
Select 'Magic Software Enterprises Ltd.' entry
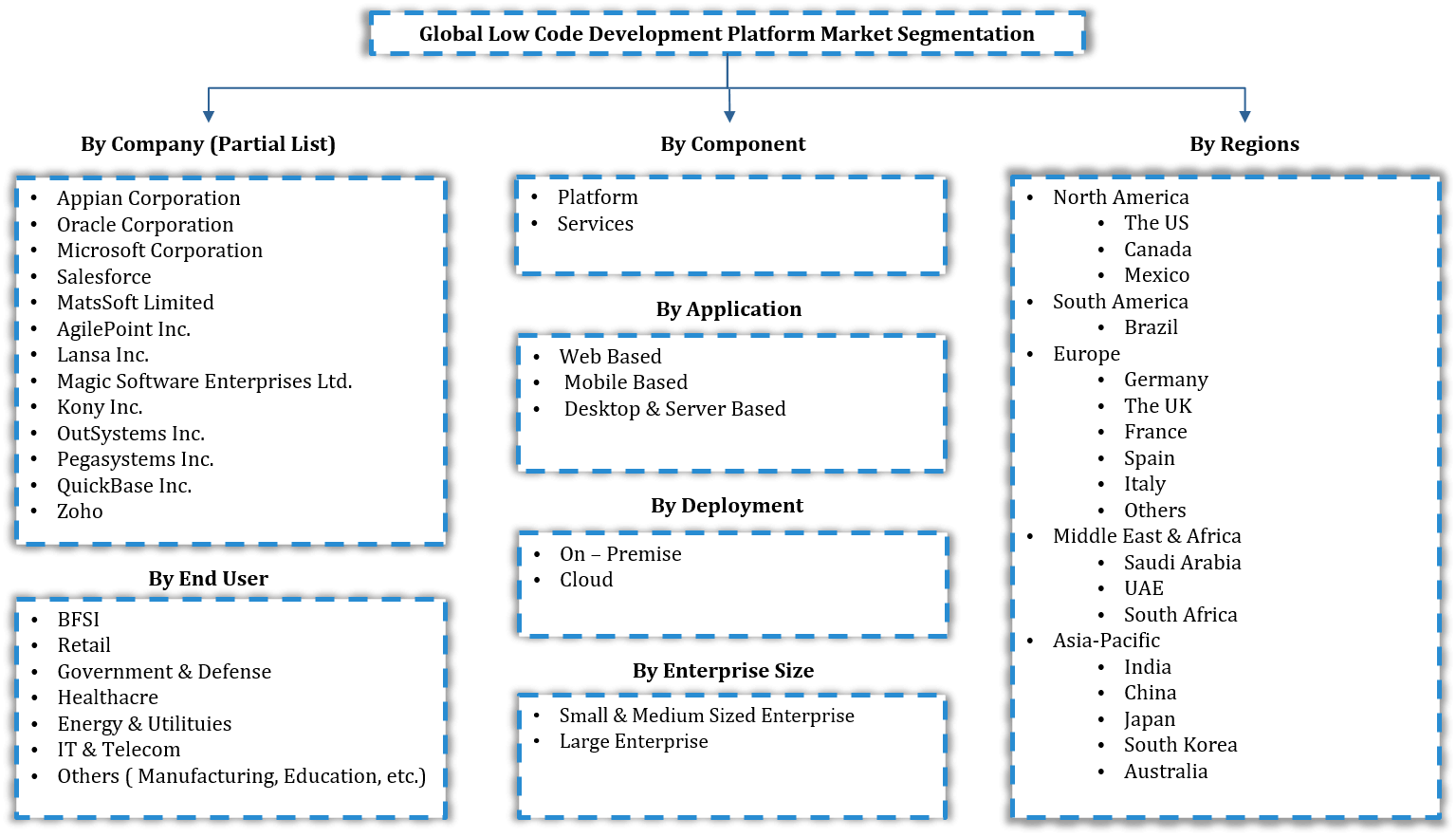point(204,381)
